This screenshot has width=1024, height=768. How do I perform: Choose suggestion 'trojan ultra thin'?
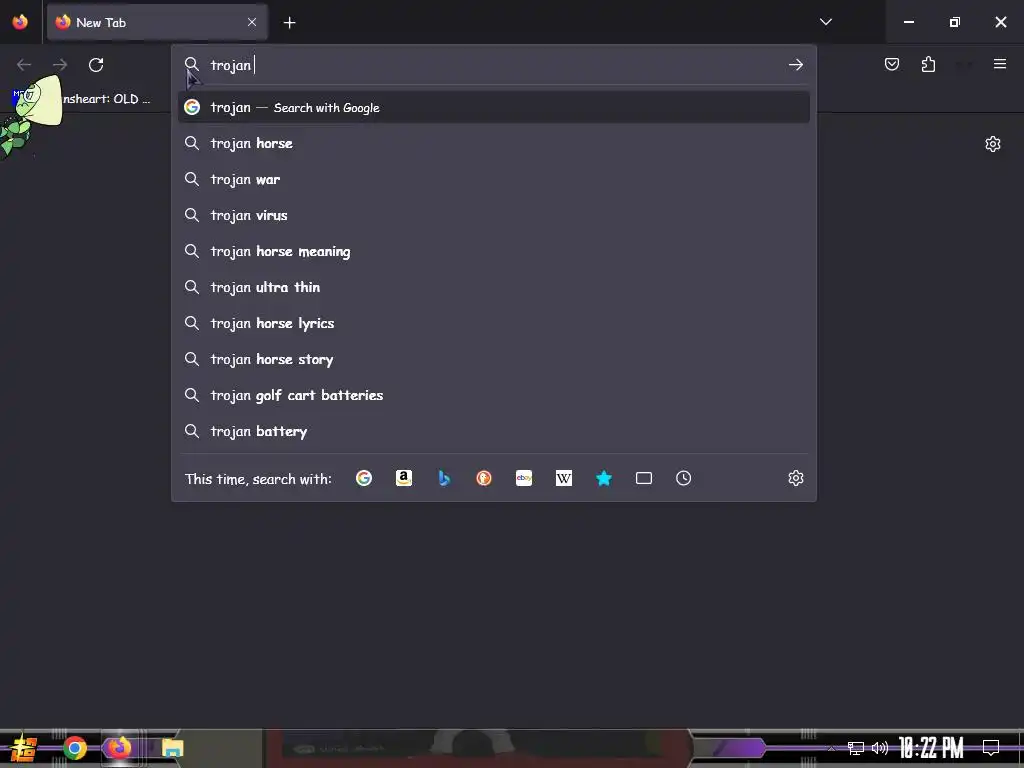[494, 287]
